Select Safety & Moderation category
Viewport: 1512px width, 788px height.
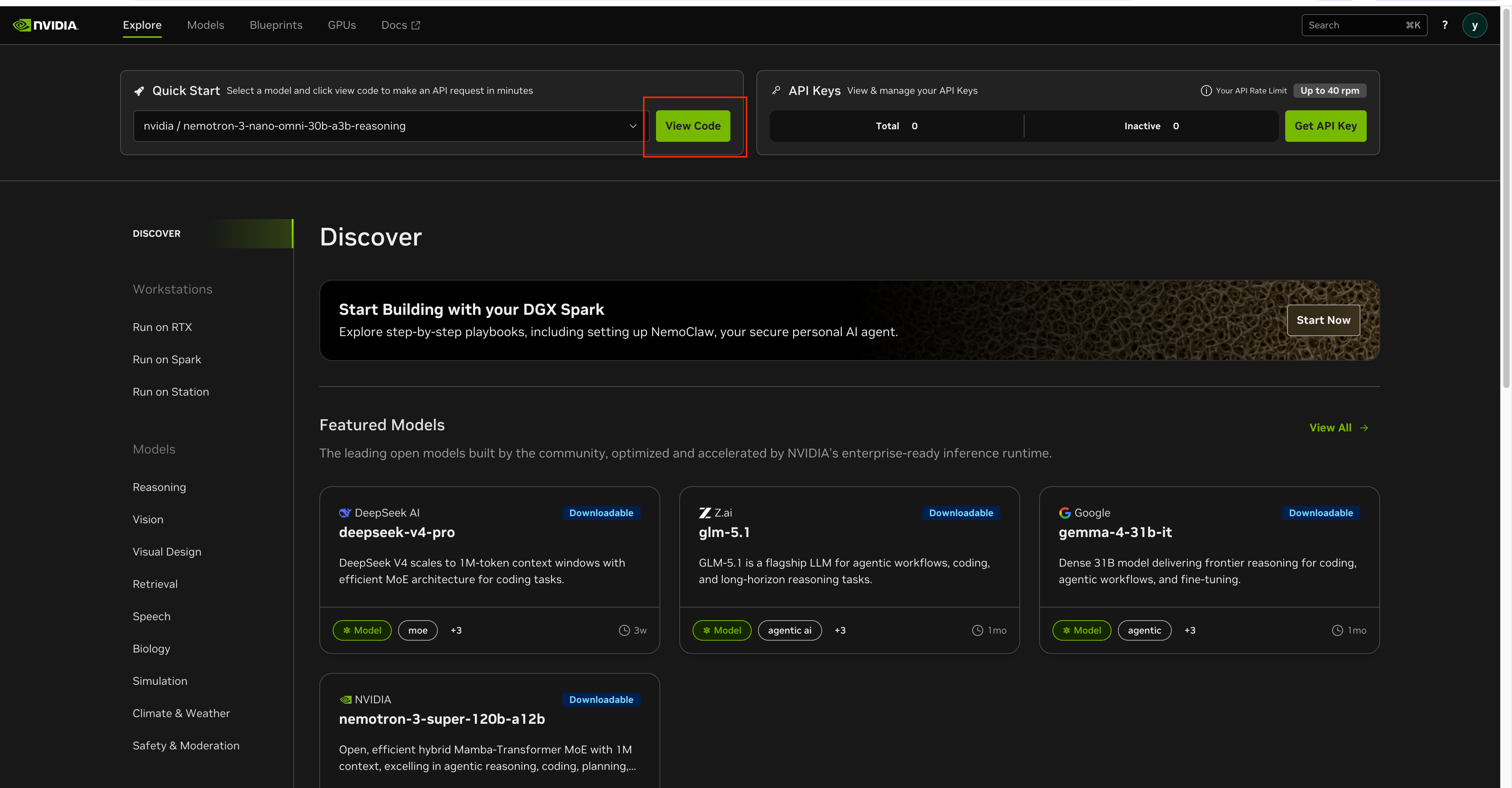pos(186,746)
